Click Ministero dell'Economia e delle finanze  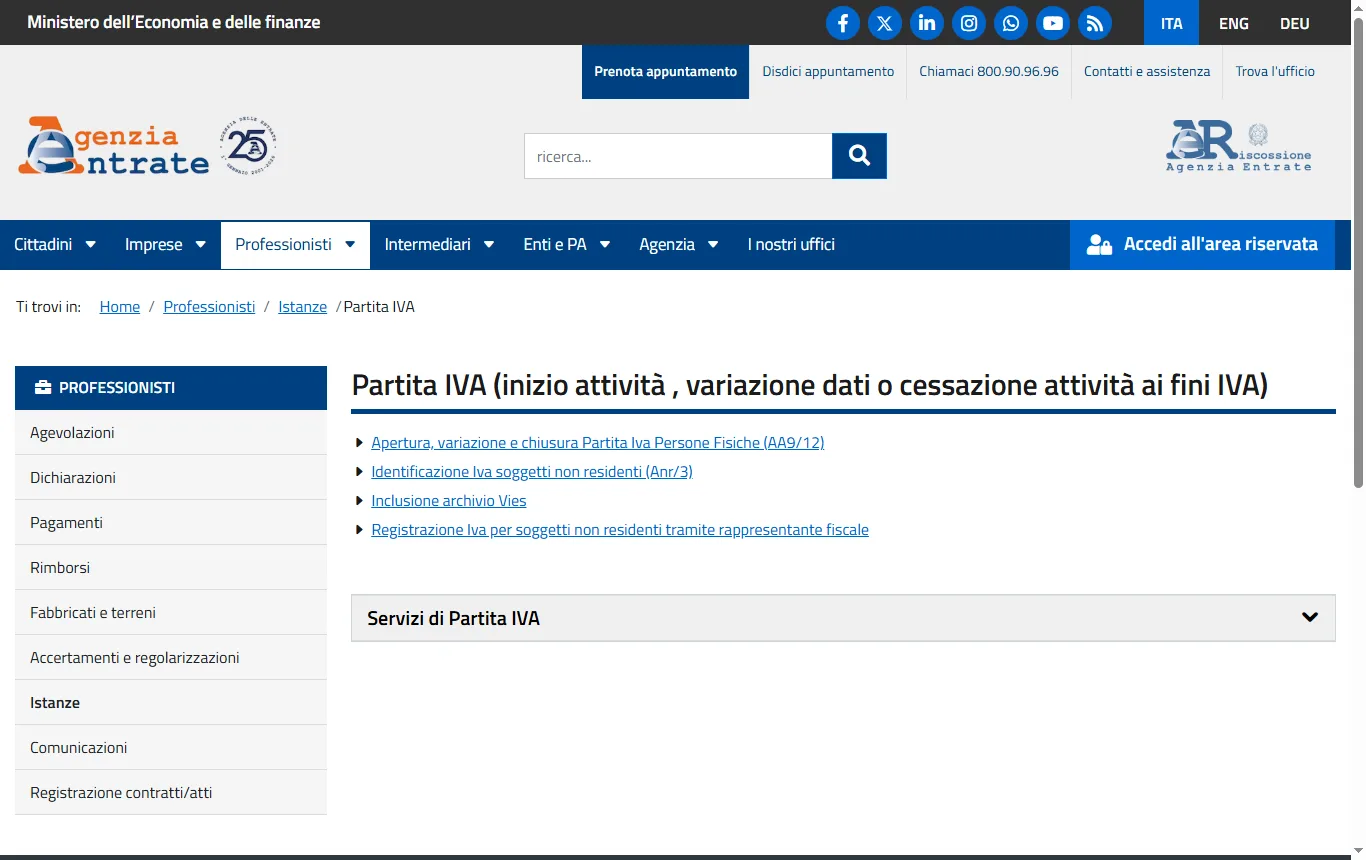[174, 22]
